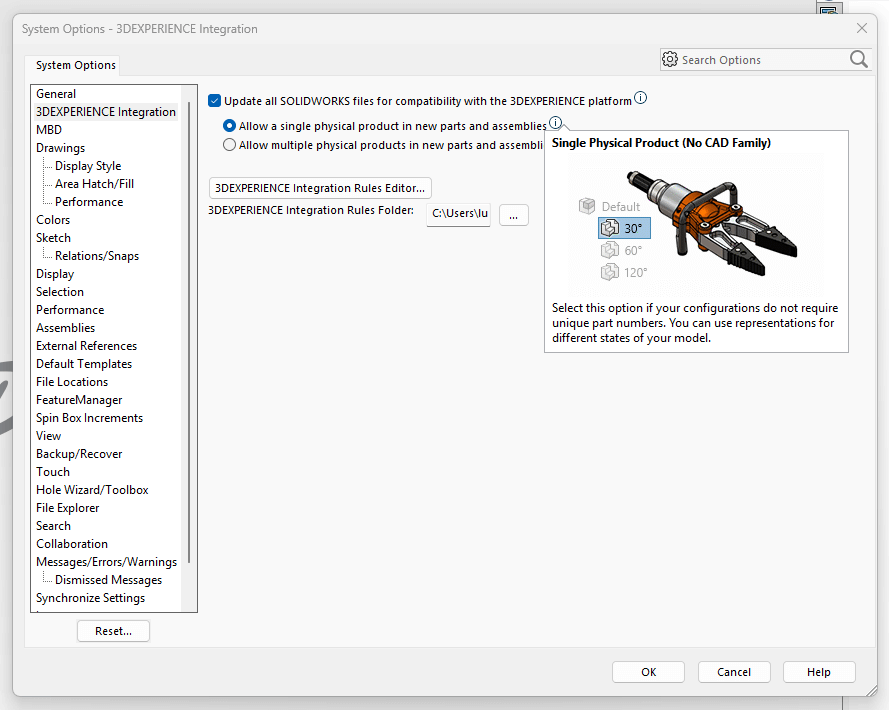
Task: Select the 60° configuration icon
Action: pyautogui.click(x=610, y=250)
